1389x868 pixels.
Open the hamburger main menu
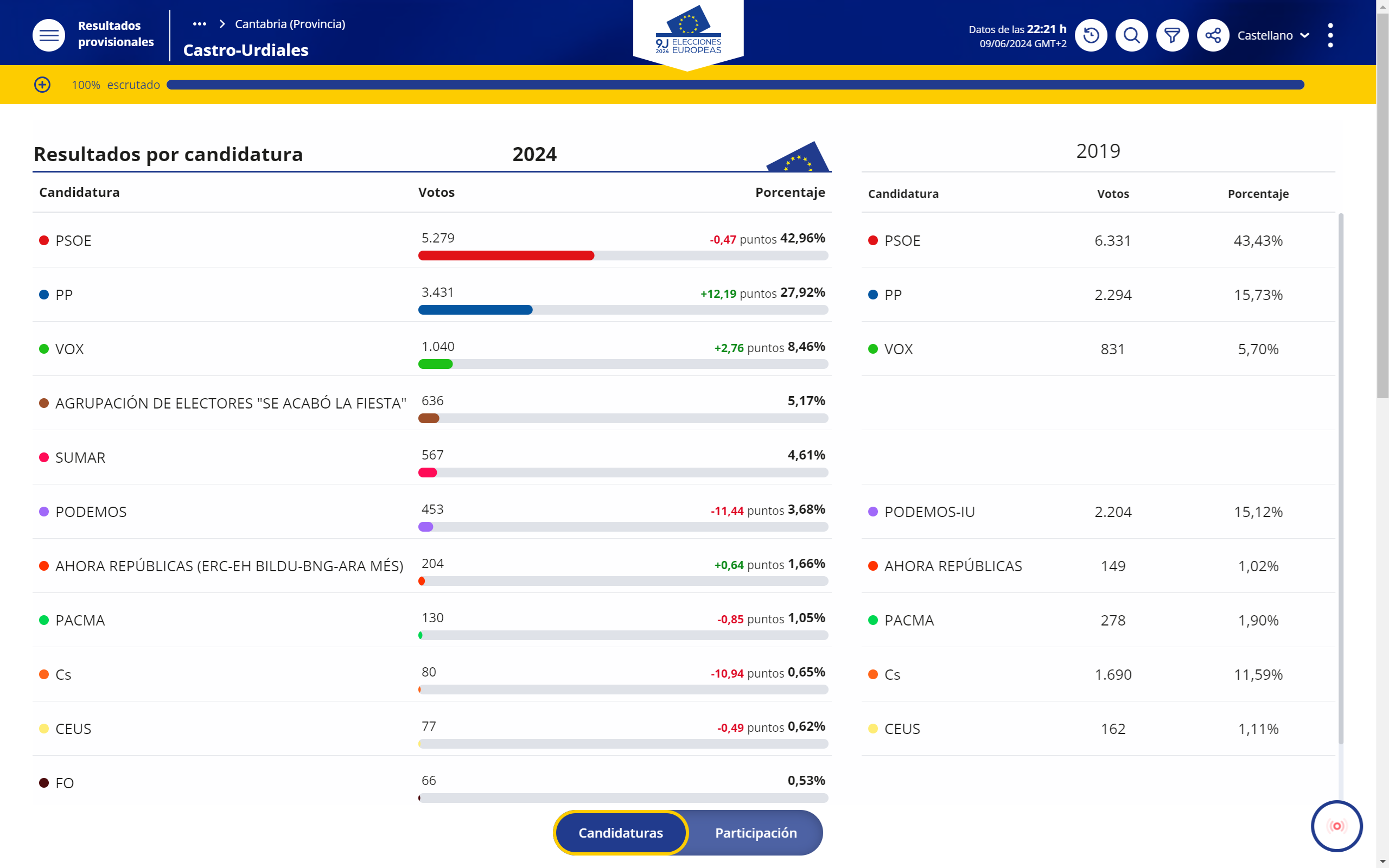click(x=49, y=35)
